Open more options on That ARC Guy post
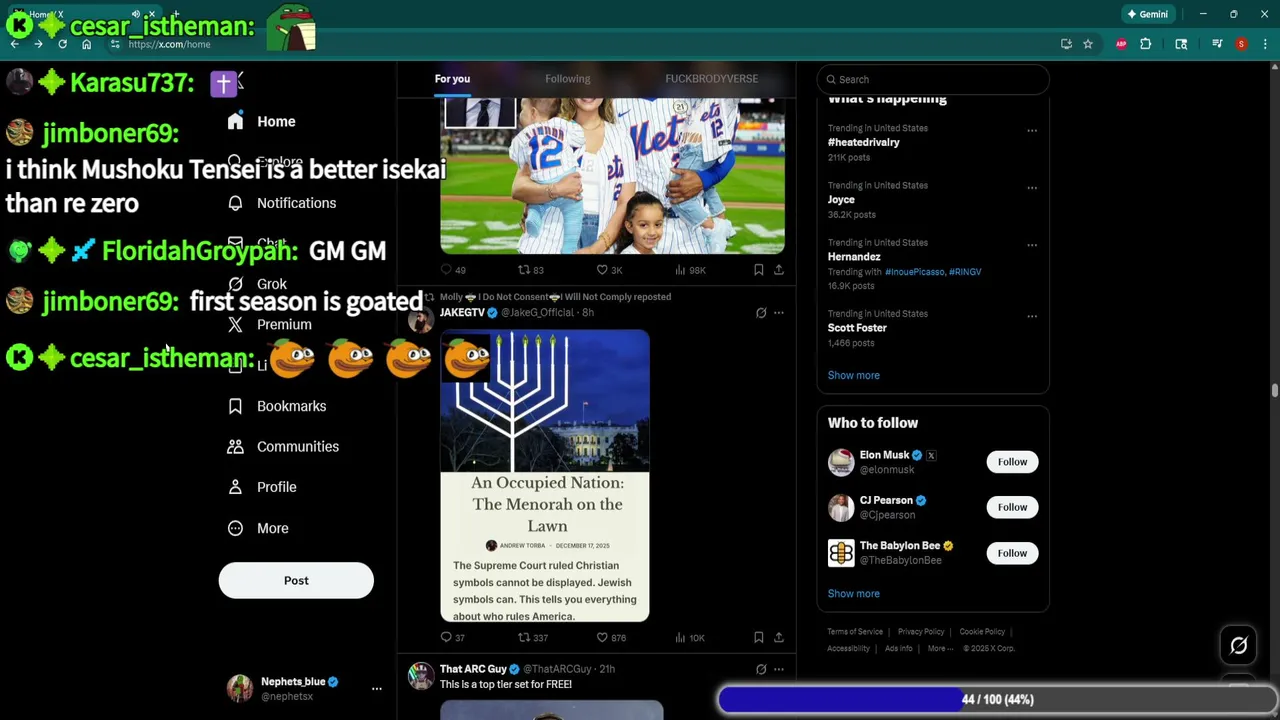 tap(779, 669)
